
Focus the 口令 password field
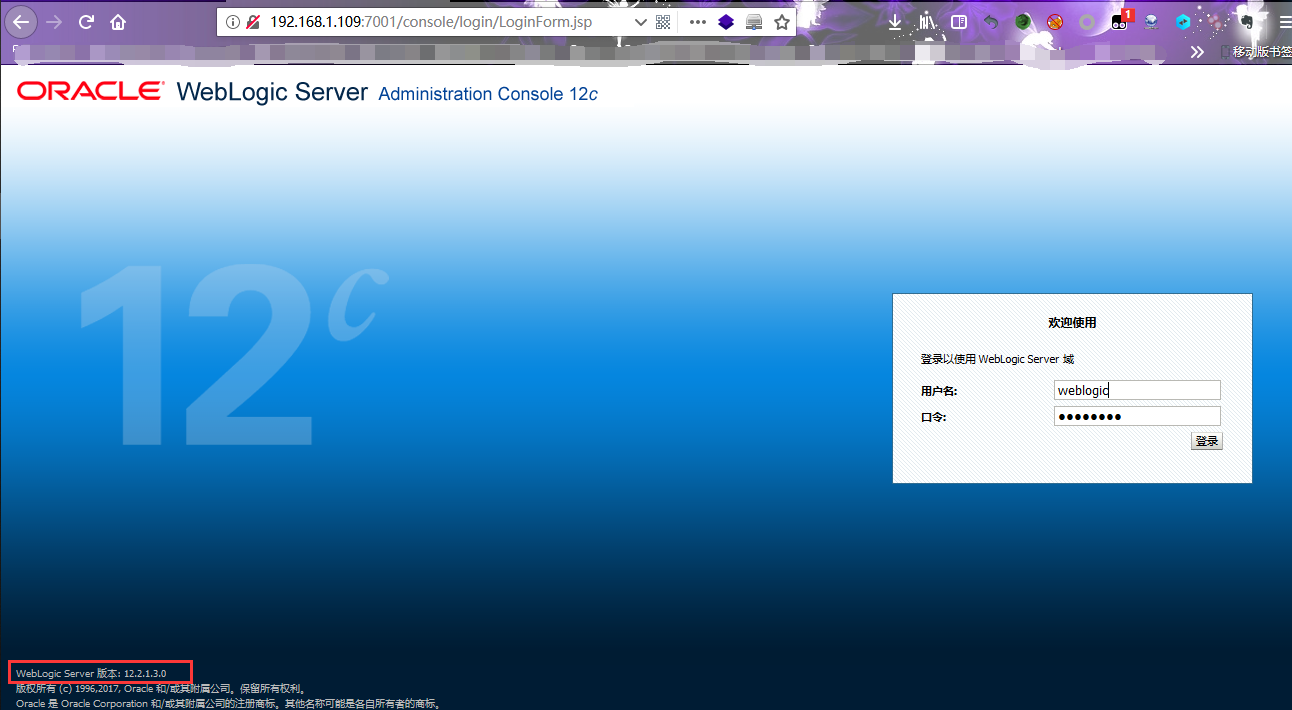[x=1137, y=416]
